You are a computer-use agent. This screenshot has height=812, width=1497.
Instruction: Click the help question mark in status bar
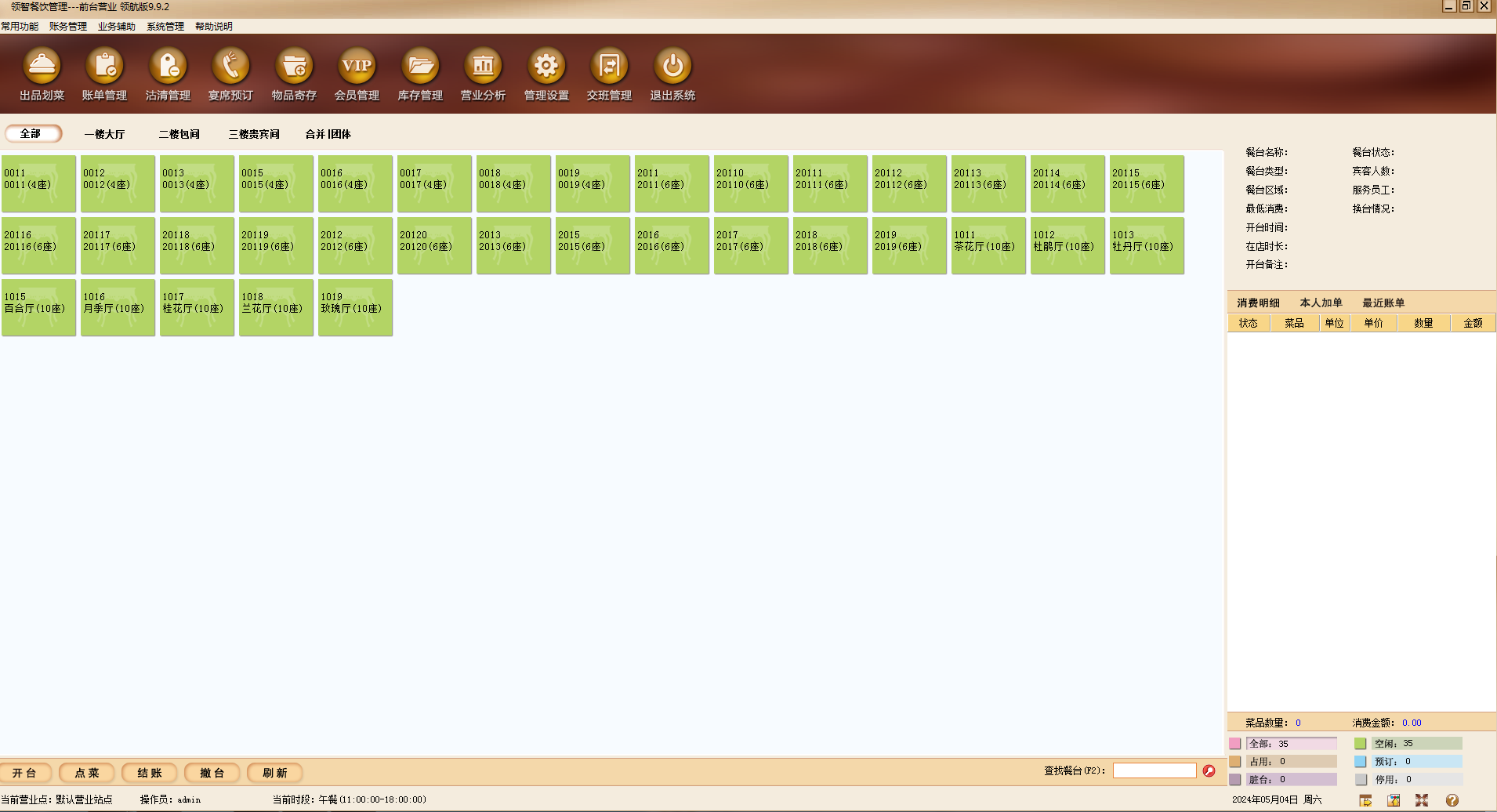1452,800
